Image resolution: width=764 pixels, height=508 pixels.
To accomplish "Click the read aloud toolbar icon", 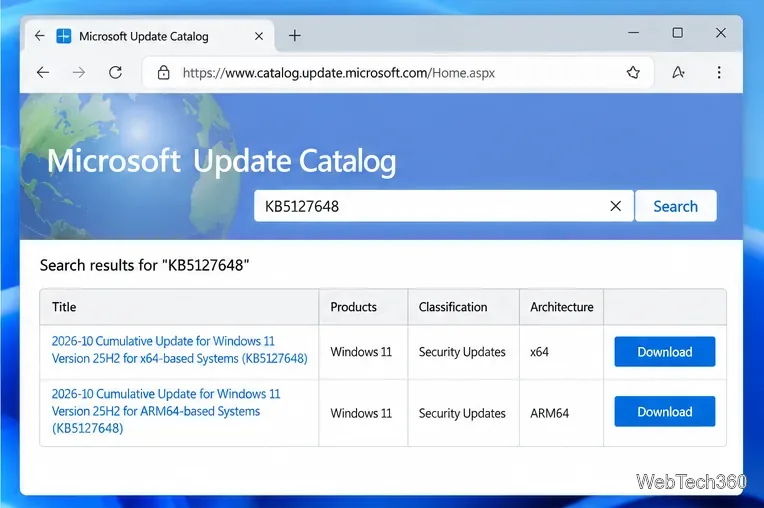I will tap(678, 73).
